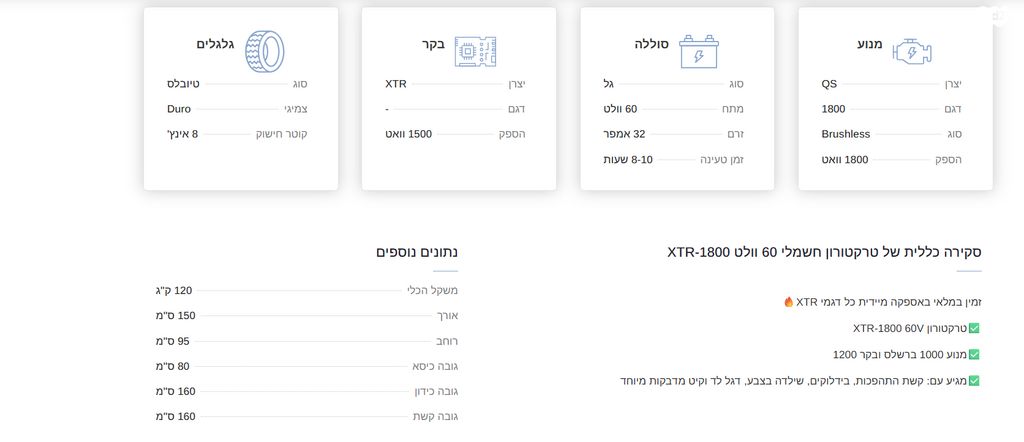Screen dimensions: 1024x442
Task: Click the 160 ס"מ value in גובה קשת row
Action: pos(176,417)
